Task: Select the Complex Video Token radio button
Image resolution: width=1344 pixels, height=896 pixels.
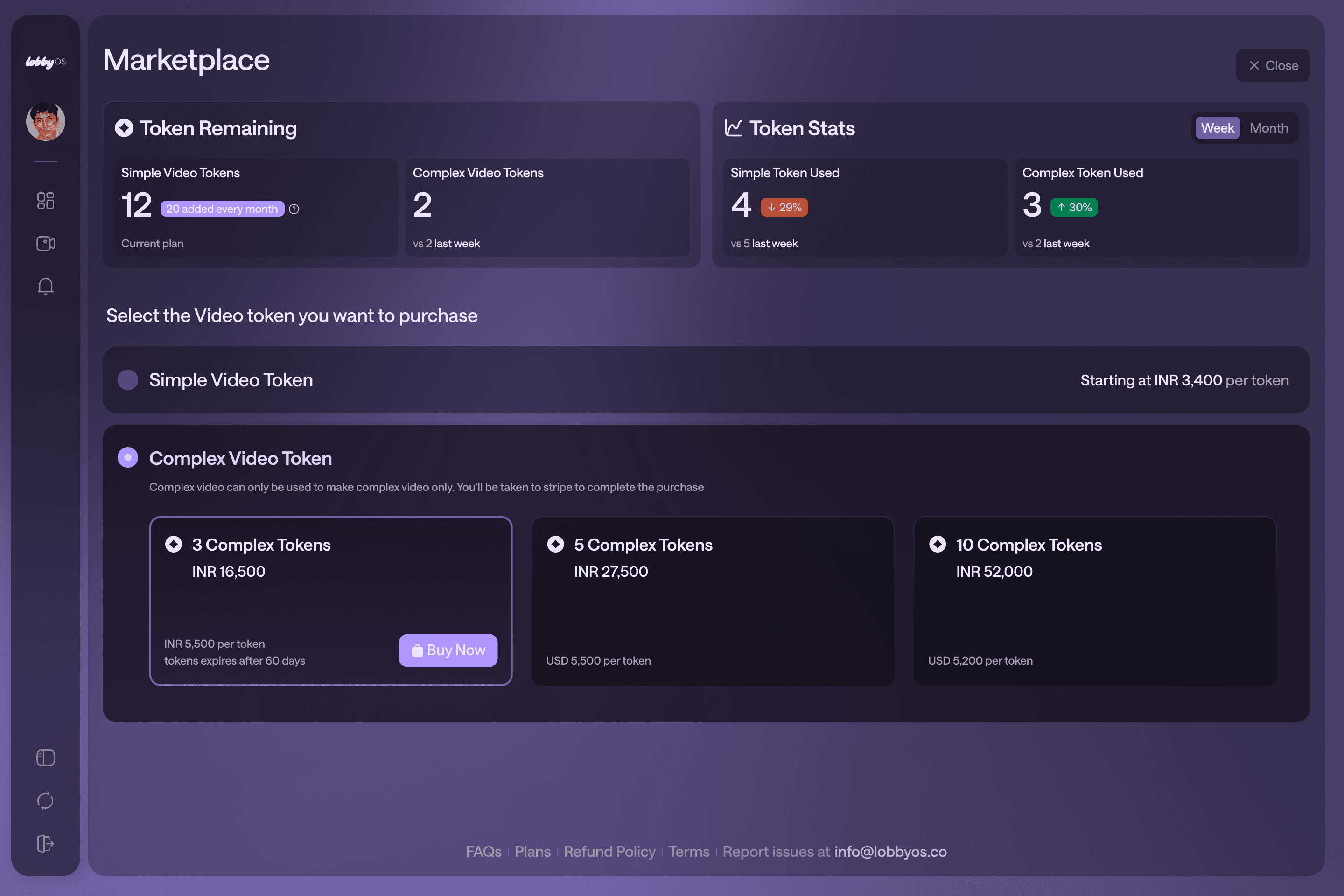Action: coord(128,458)
